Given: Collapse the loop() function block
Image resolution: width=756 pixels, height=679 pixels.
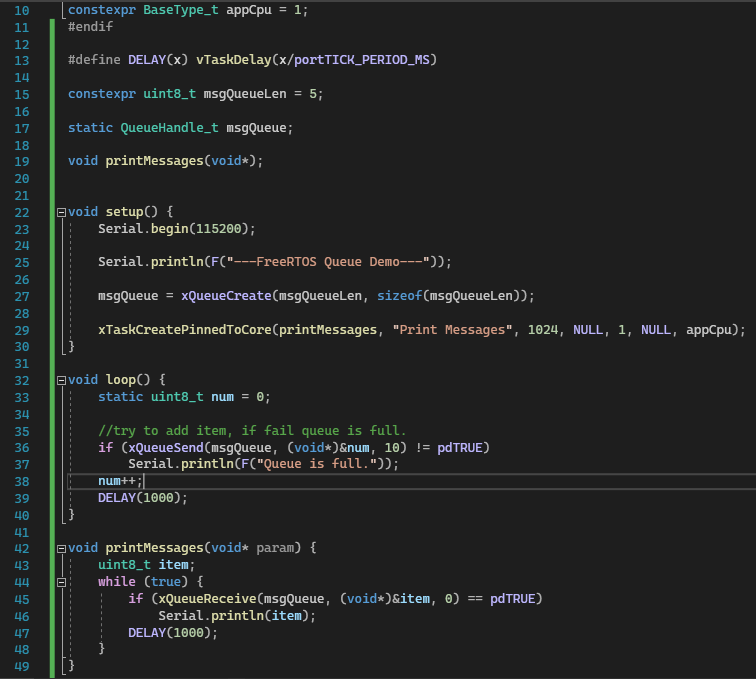Looking at the screenshot, I should [61, 380].
